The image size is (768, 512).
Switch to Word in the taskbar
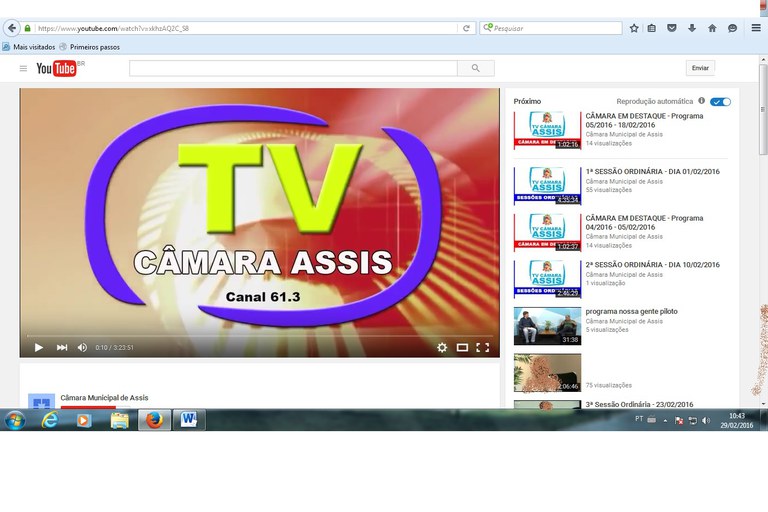(189, 420)
